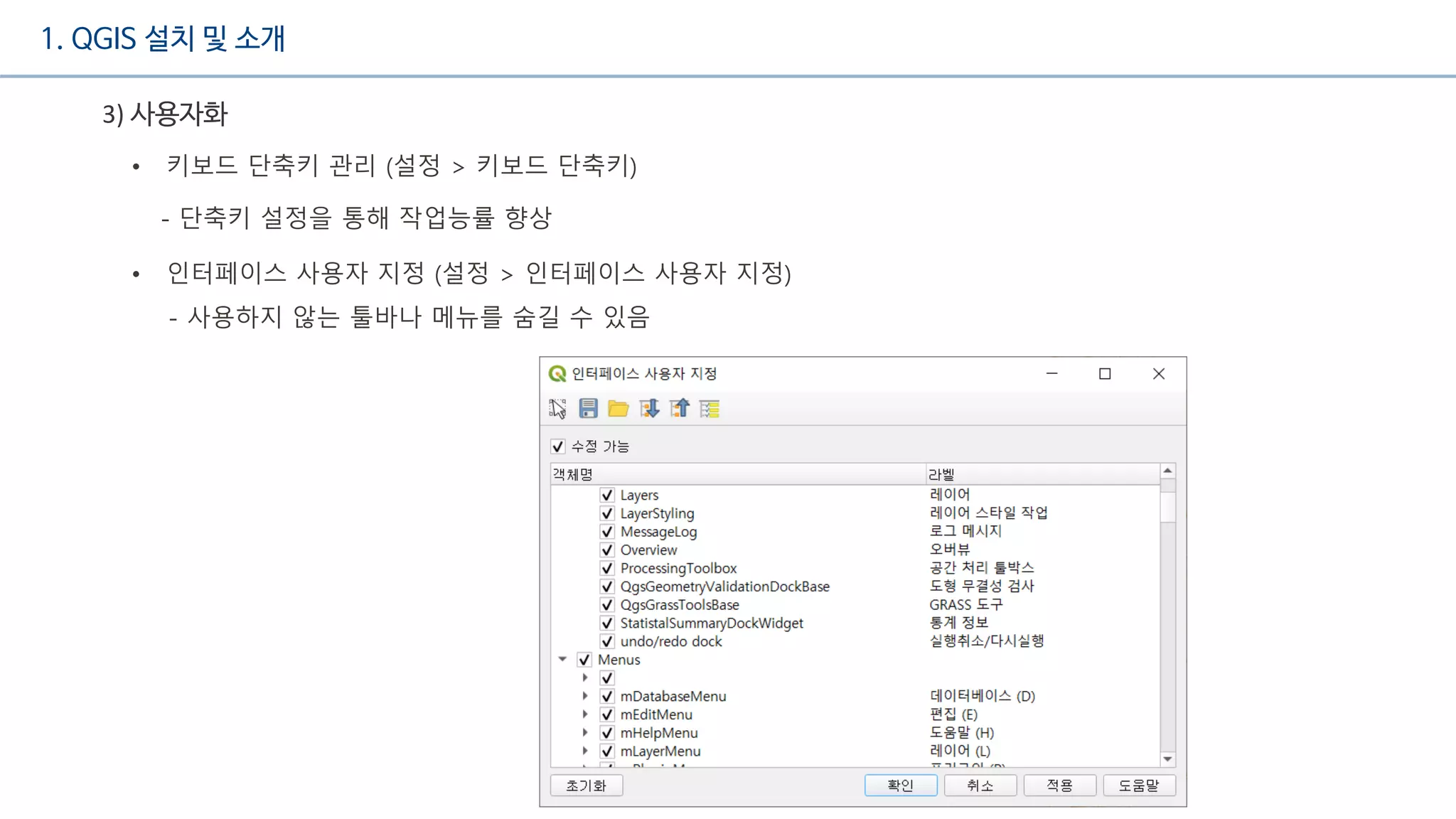Click the label cell 실행취소/다시실행
Screen dimensions: 1456x819
pyautogui.click(x=987, y=641)
